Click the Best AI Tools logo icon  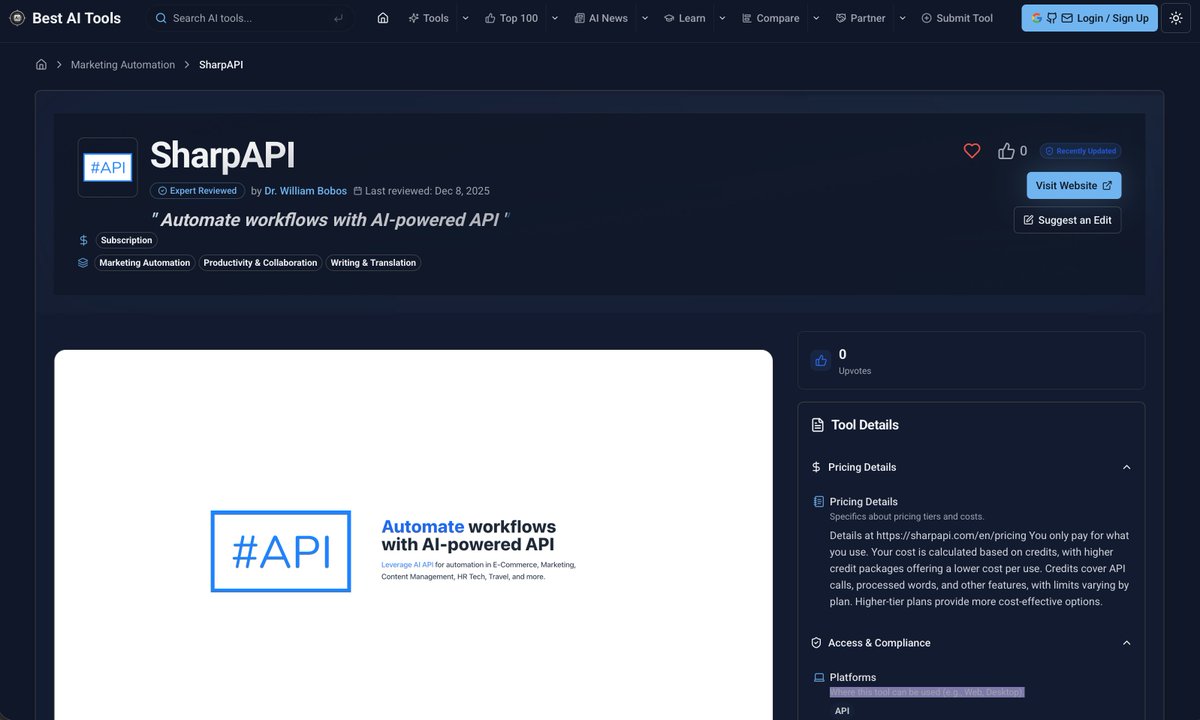tap(17, 18)
